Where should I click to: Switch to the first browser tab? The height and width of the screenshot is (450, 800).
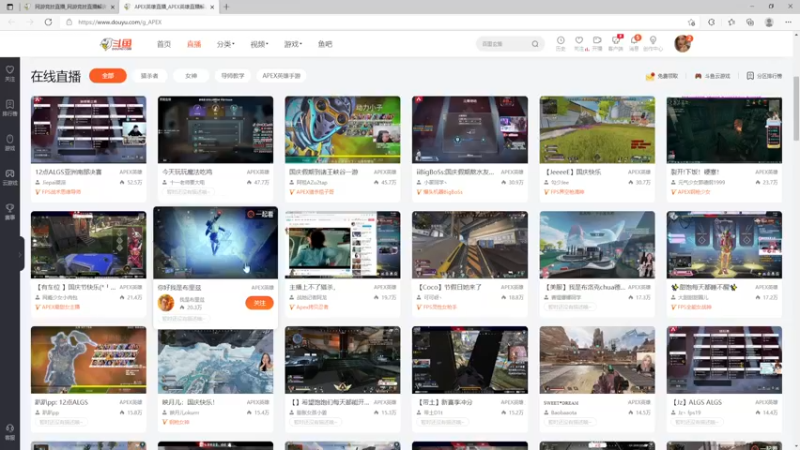[69, 7]
